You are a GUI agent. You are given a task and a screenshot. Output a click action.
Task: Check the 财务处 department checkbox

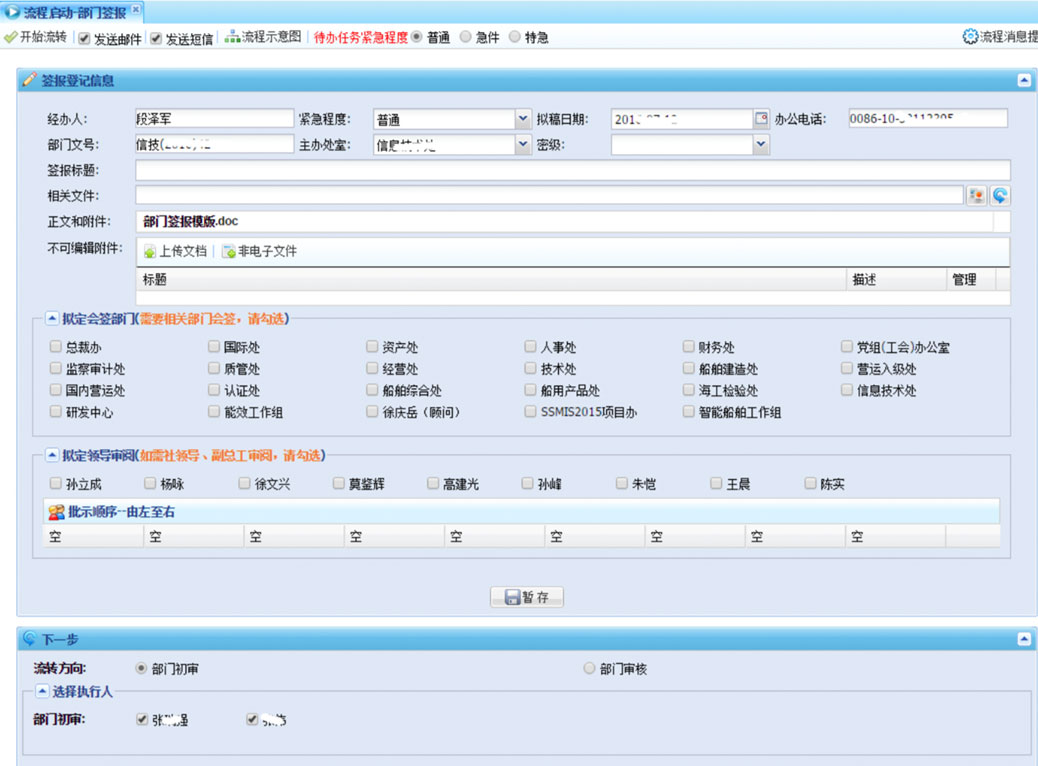pyautogui.click(x=688, y=345)
